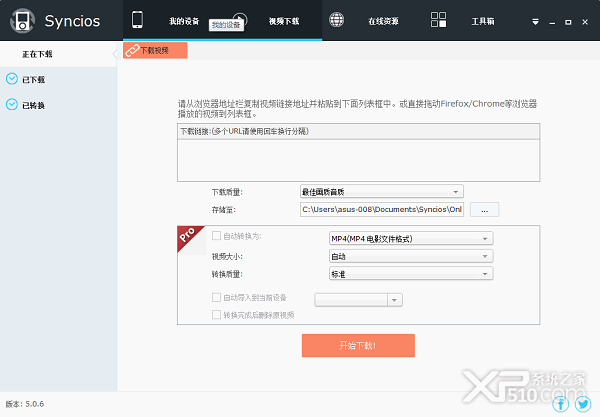Screen dimensions: 600x417
Task: Click the Pro ribbon badge
Action: (188, 236)
